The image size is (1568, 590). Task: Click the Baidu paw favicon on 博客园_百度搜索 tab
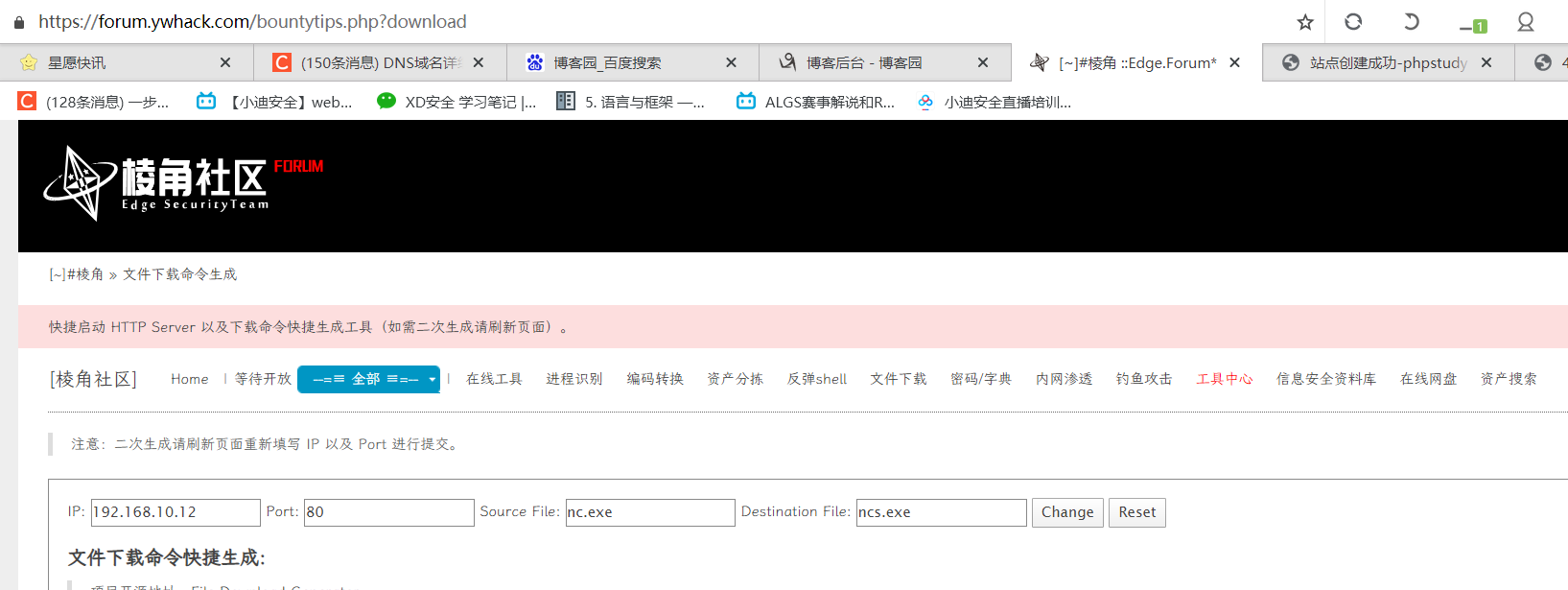click(x=535, y=62)
